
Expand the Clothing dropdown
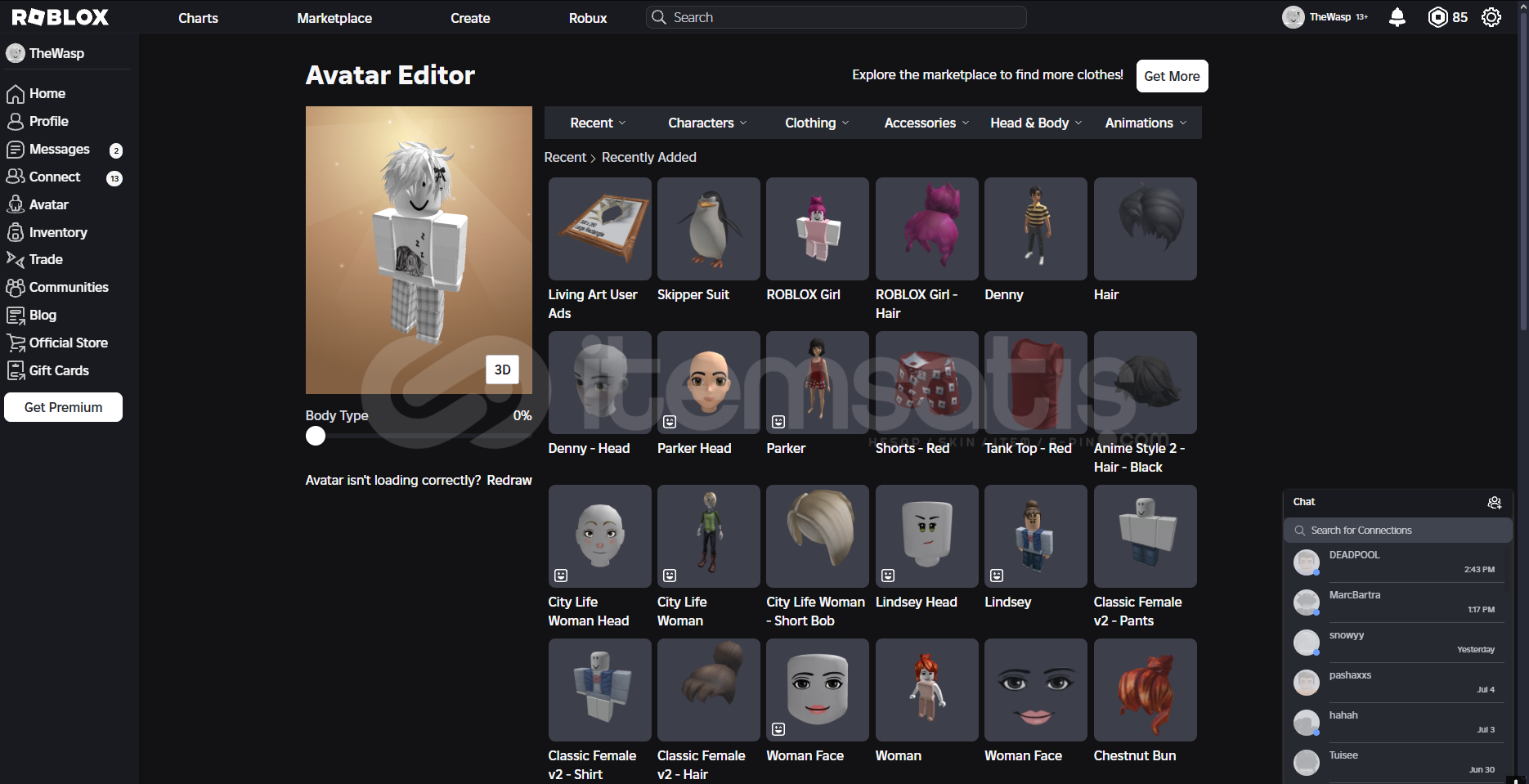point(817,123)
